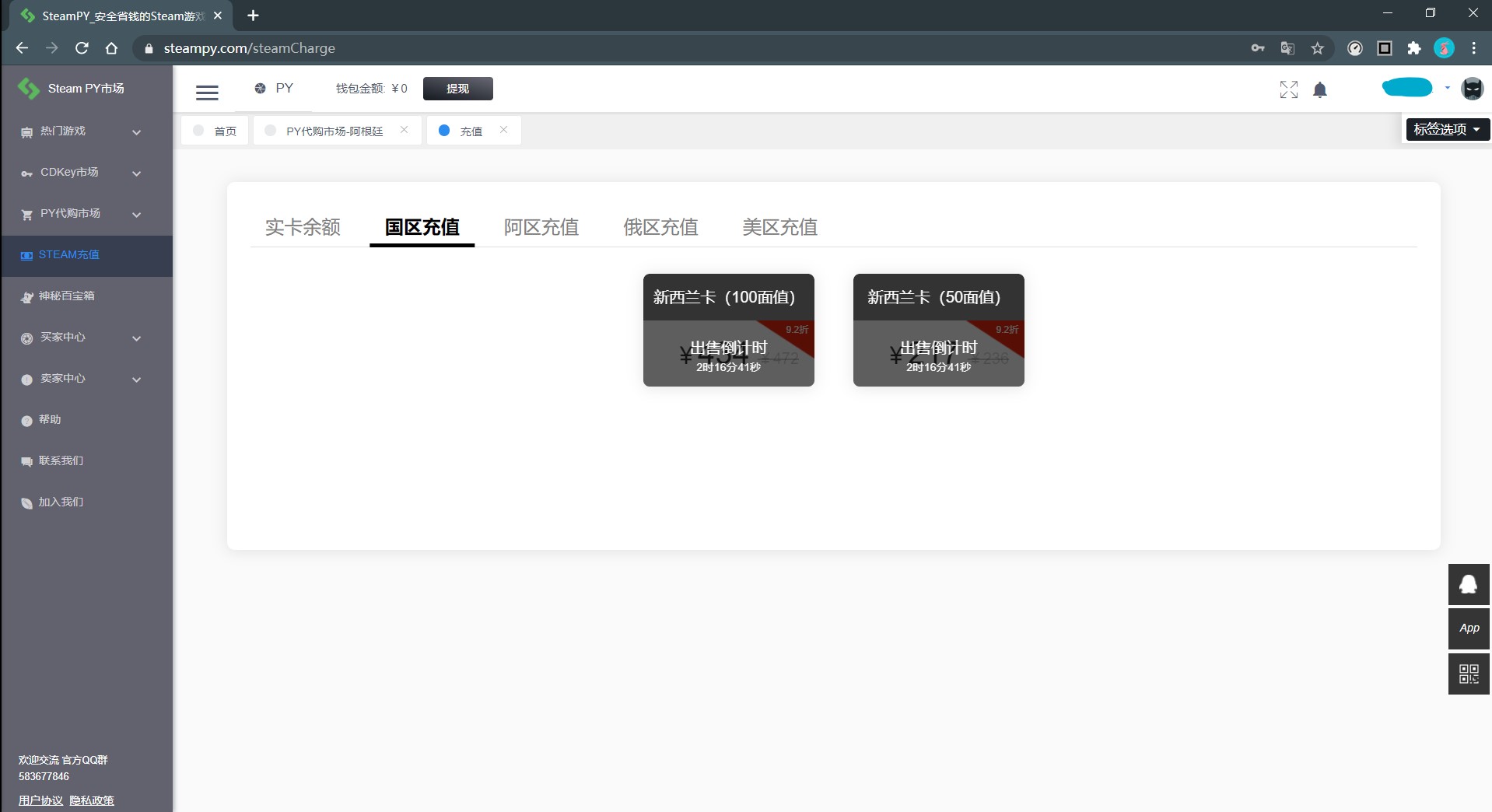
Task: Click the 帮助 sidebar icon
Action: coord(26,420)
